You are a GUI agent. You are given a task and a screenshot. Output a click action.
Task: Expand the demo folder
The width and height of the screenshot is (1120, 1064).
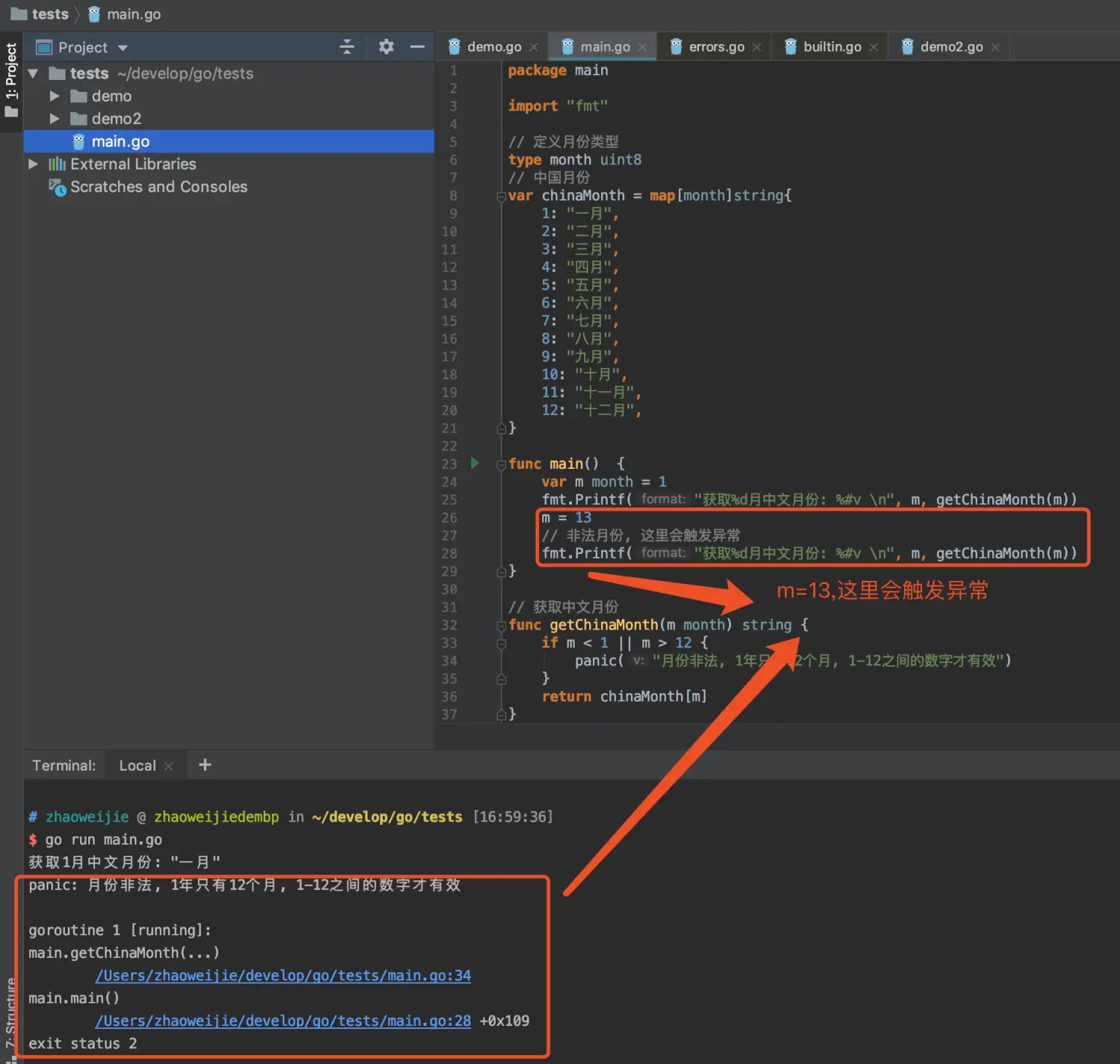coord(55,96)
